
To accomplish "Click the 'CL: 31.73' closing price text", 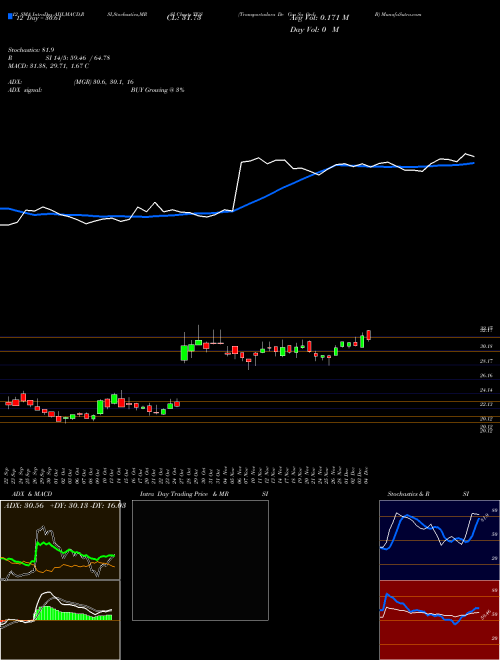I will point(184,18).
